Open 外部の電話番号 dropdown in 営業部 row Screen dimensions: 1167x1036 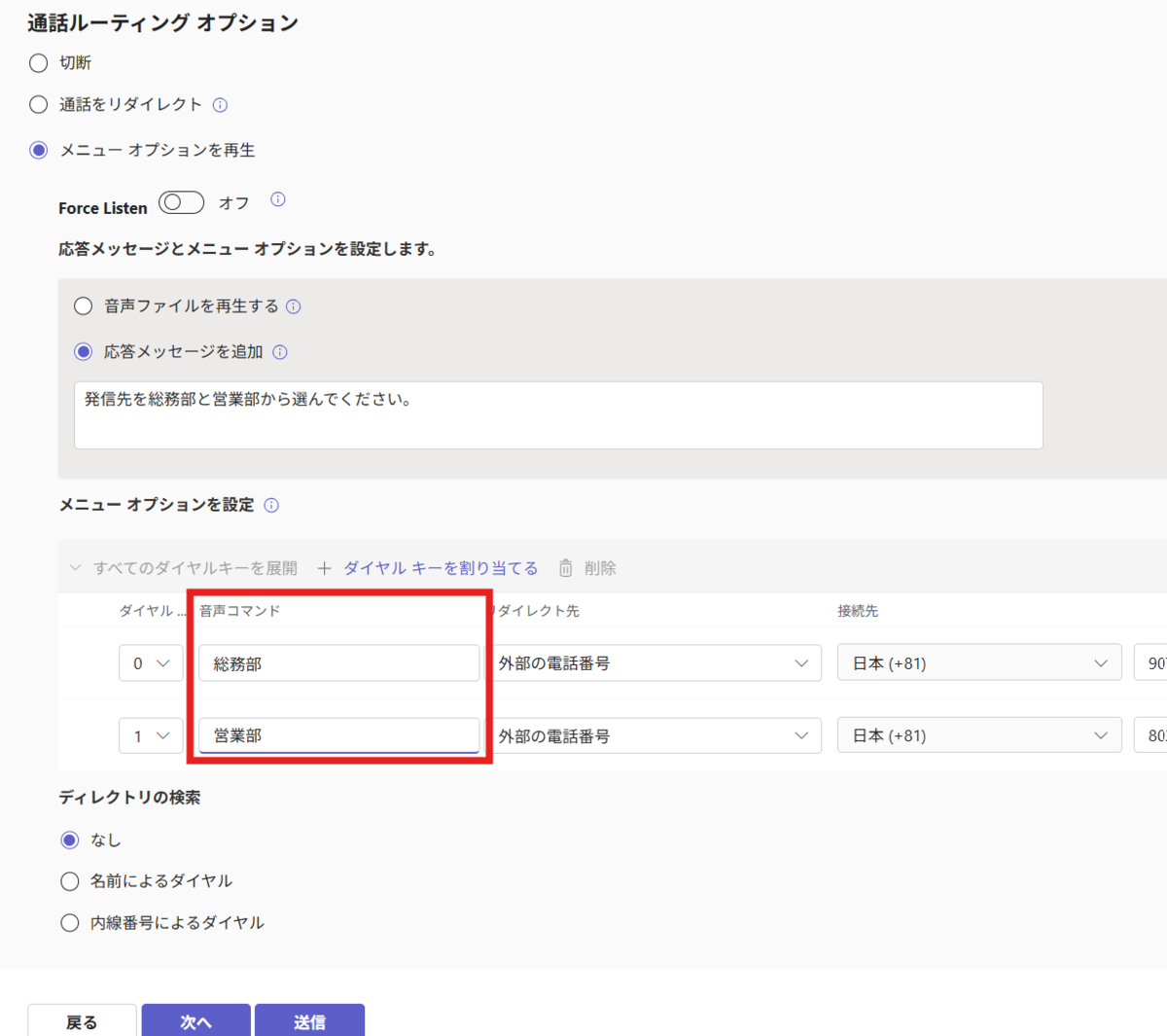pos(654,736)
